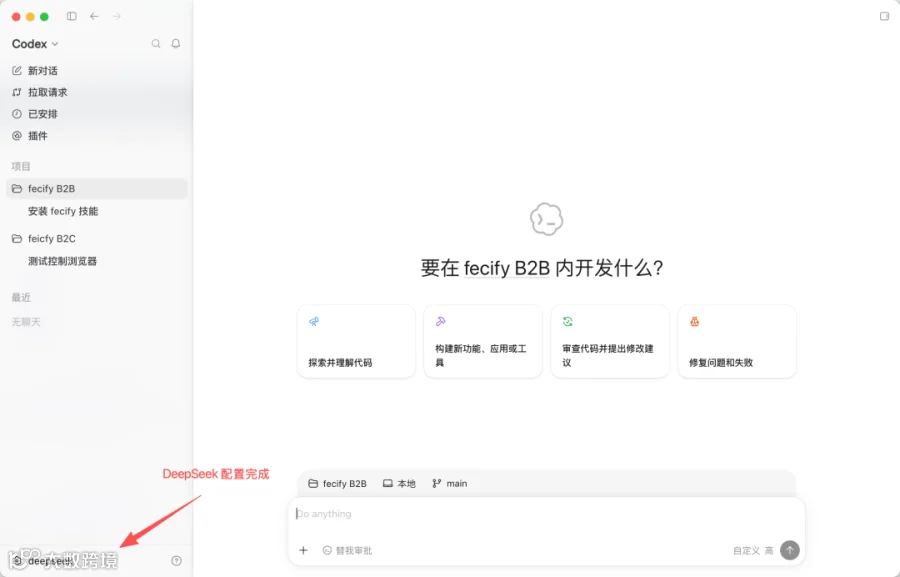Screen dimensions: 900x577
Task: Go forward with the right arrow
Action: pyautogui.click(x=117, y=16)
